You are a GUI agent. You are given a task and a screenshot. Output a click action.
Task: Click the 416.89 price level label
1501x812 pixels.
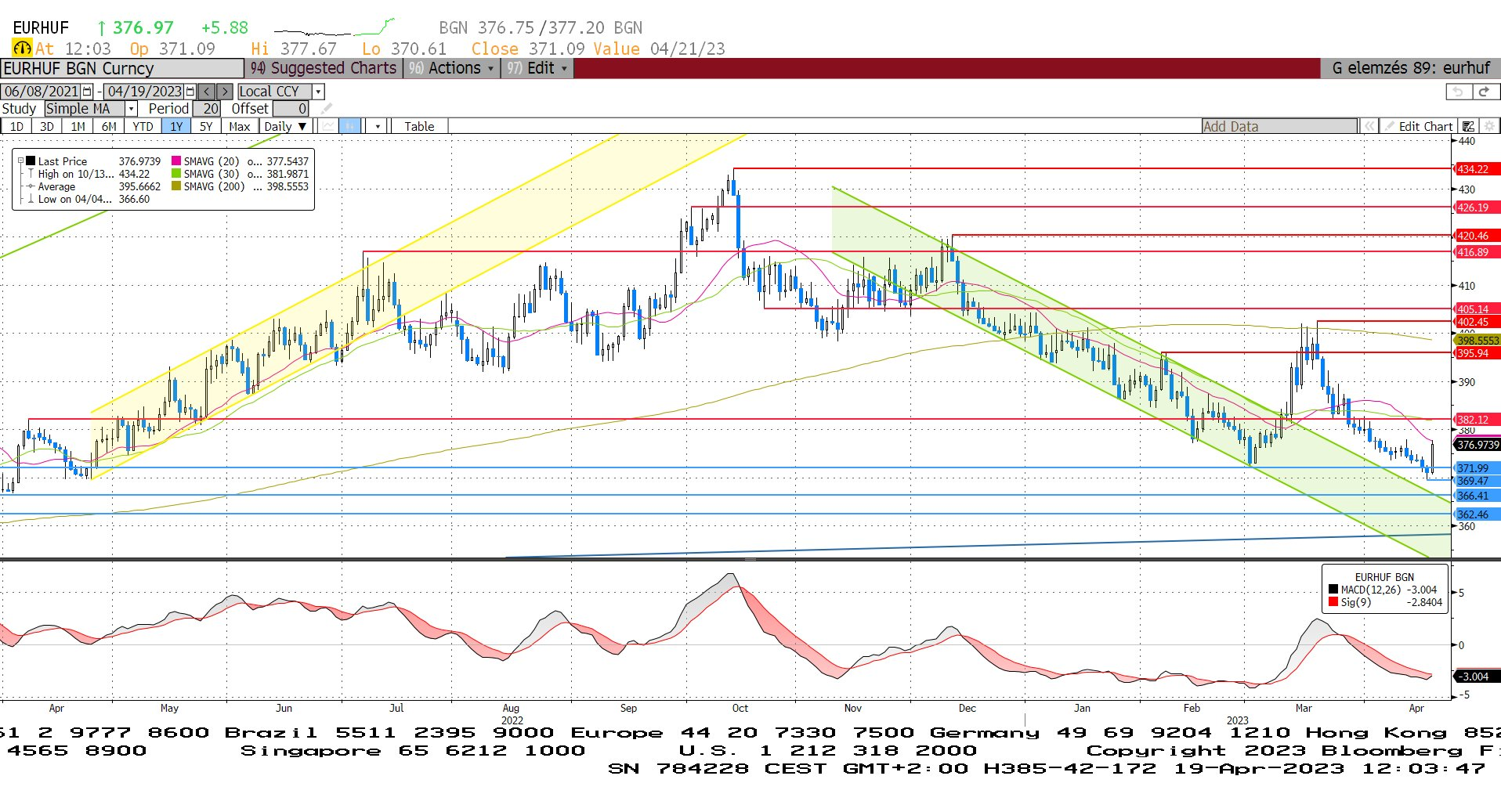[1476, 252]
